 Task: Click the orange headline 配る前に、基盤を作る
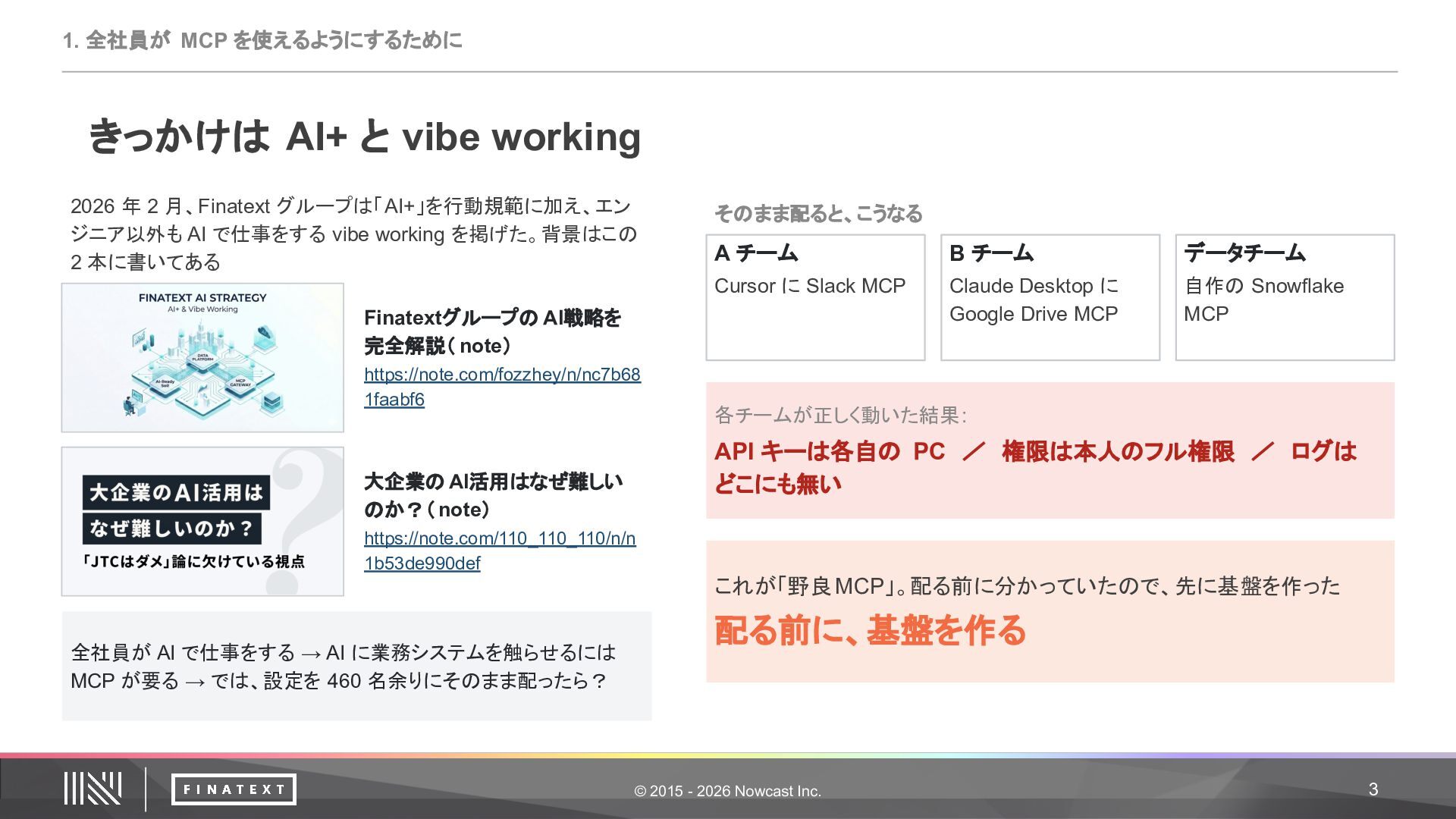870,630
